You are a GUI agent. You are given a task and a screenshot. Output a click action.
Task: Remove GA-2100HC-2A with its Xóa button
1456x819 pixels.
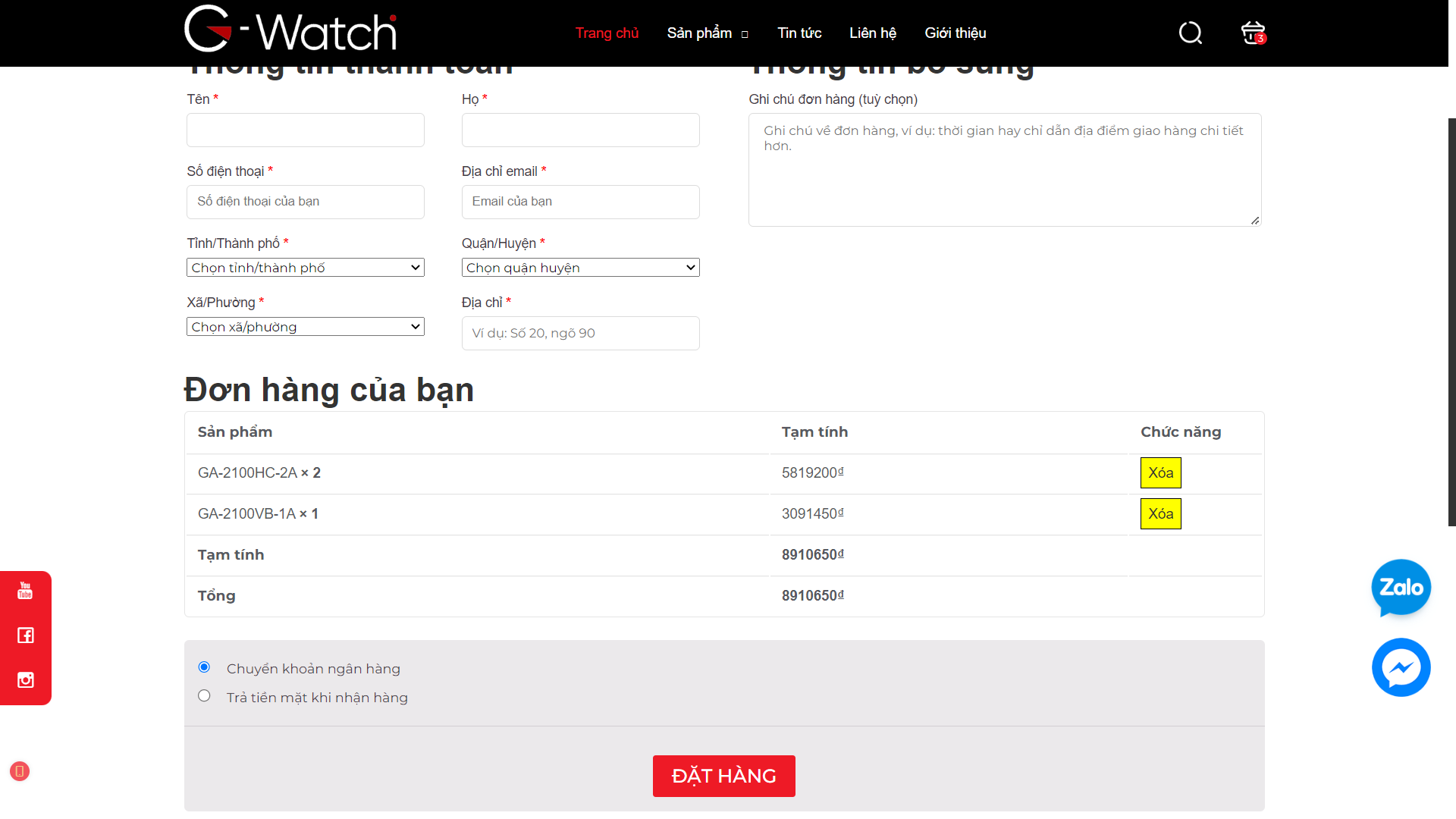pyautogui.click(x=1160, y=473)
